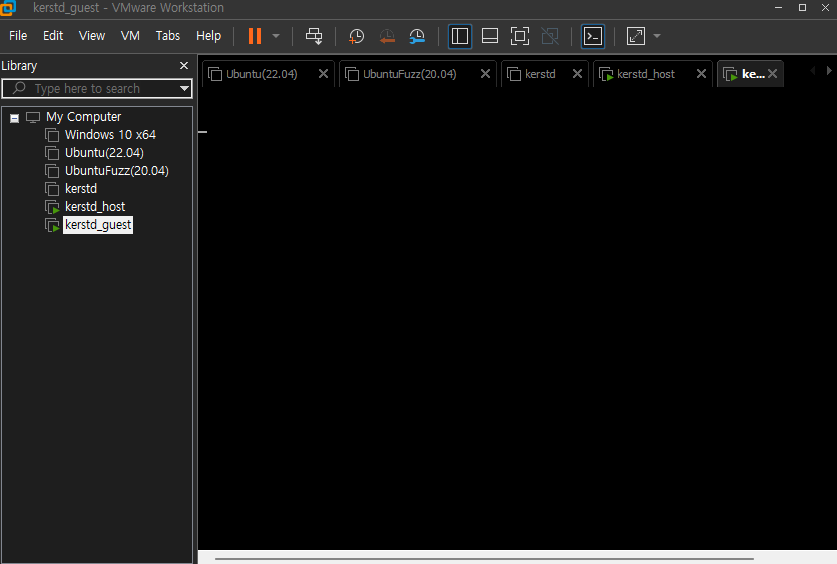Enter full screen mode

(520, 36)
